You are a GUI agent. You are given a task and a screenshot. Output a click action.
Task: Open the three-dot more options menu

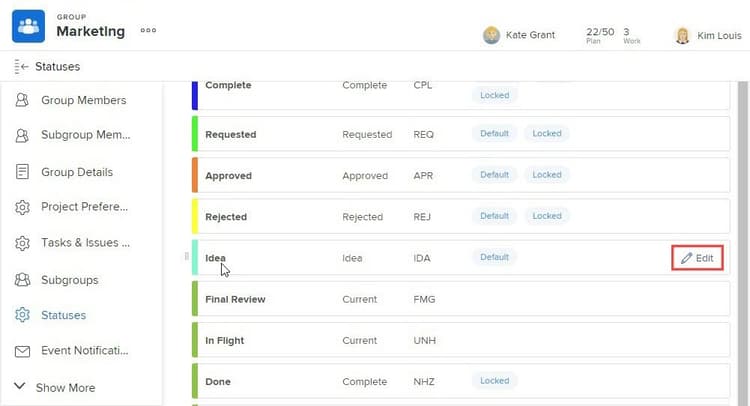pos(148,31)
